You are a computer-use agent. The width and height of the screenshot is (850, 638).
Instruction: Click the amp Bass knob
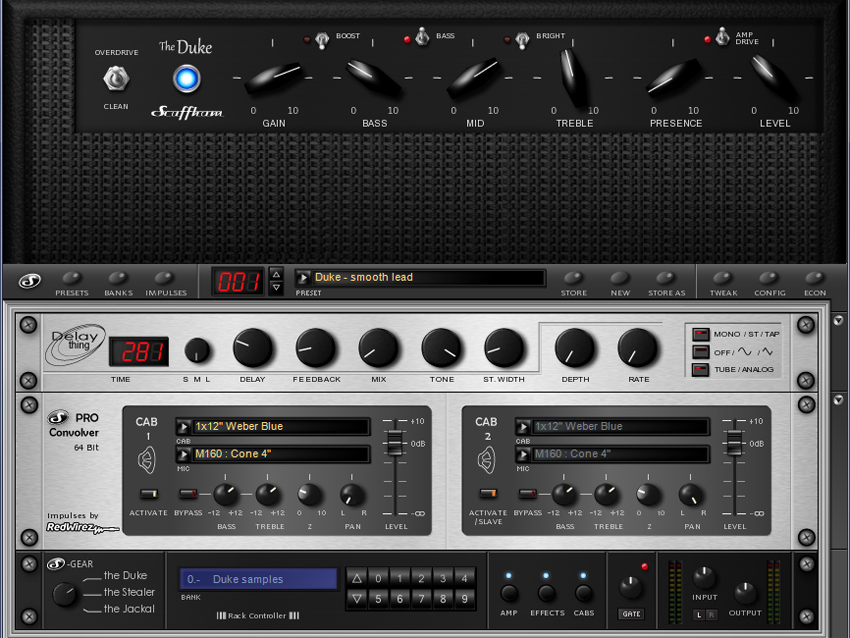pos(373,78)
